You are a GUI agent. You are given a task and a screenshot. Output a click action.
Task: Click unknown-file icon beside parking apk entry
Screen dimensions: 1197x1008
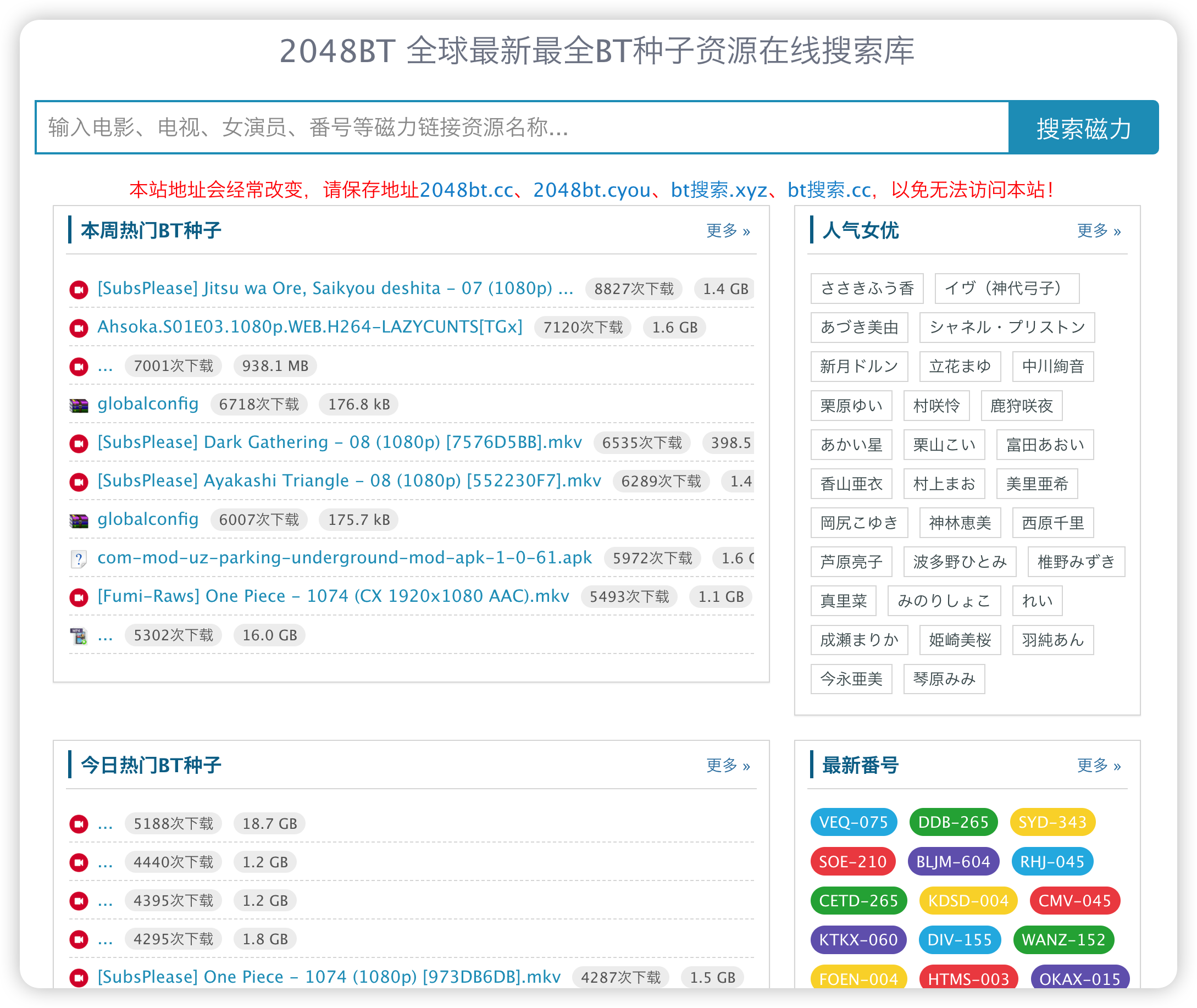[79, 559]
